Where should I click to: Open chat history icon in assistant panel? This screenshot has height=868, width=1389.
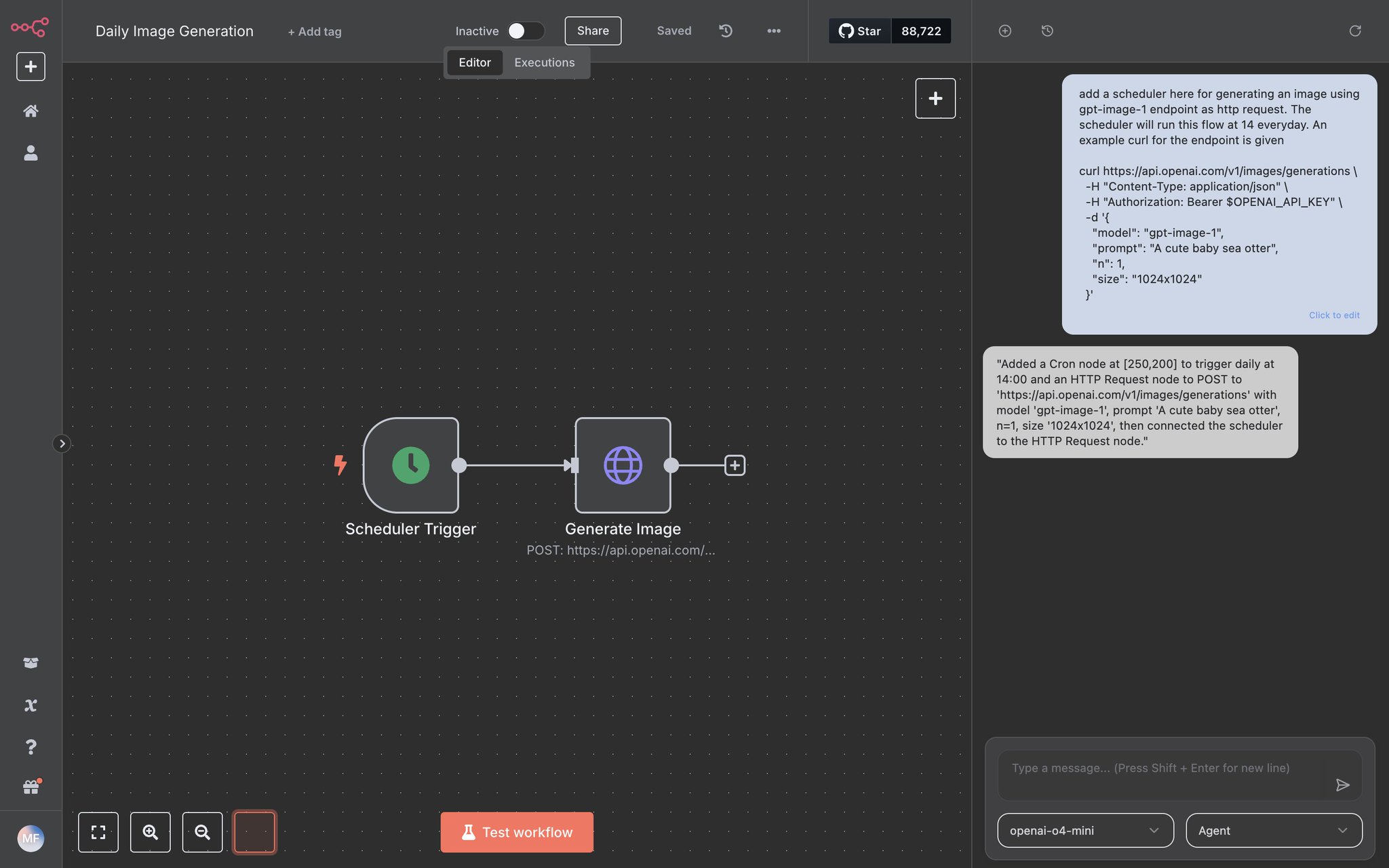point(1047,31)
